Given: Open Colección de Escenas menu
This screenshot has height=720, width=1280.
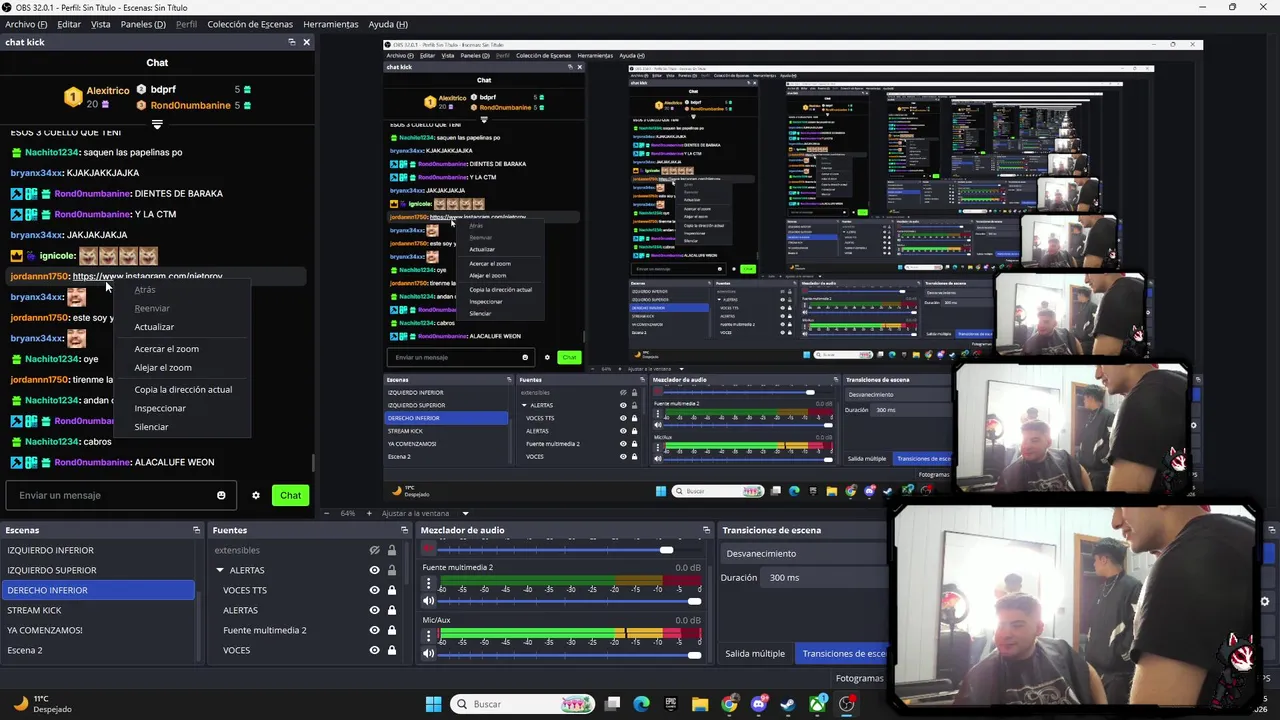Looking at the screenshot, I should 250,24.
